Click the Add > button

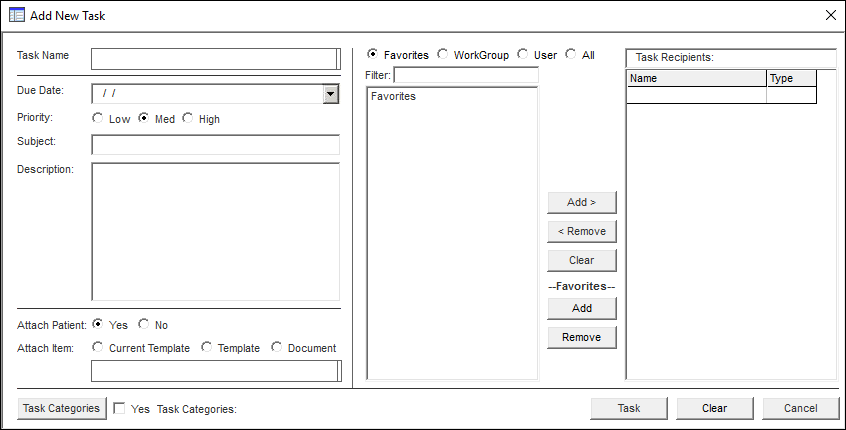(582, 202)
